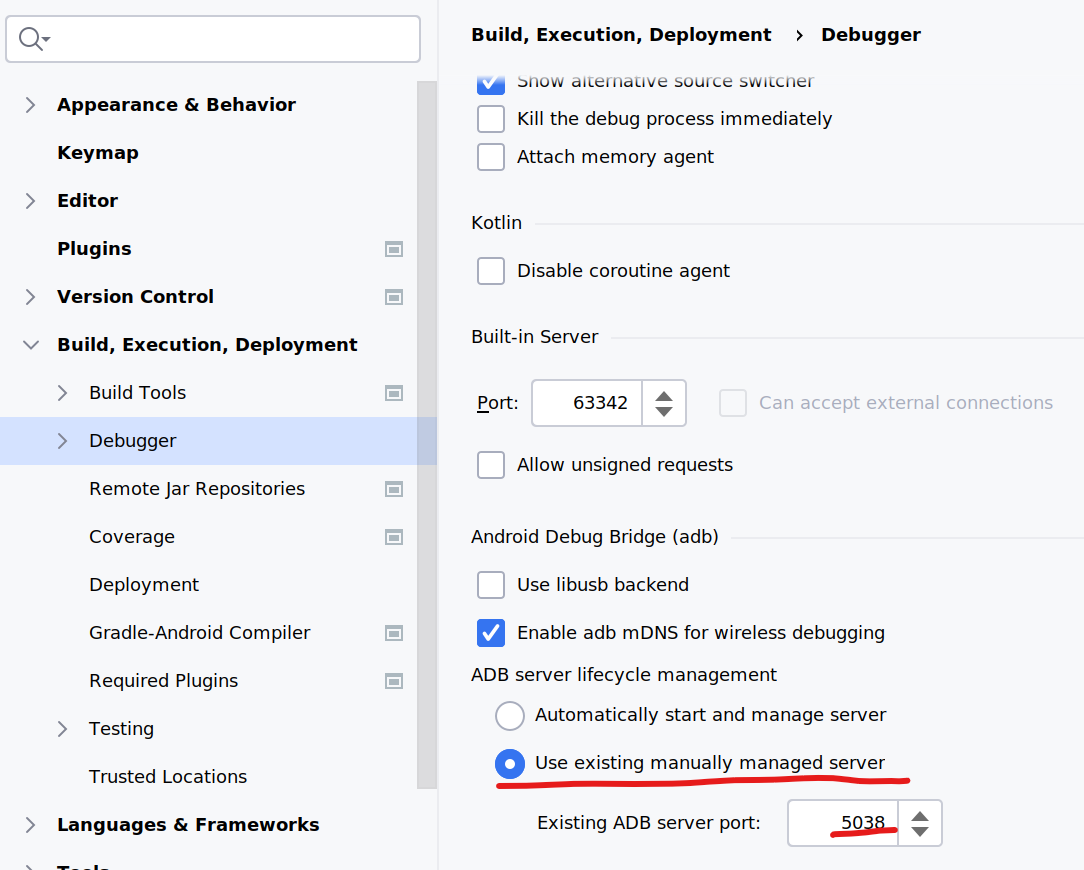Open the Keymap settings page
Image resolution: width=1084 pixels, height=870 pixels.
tap(98, 153)
